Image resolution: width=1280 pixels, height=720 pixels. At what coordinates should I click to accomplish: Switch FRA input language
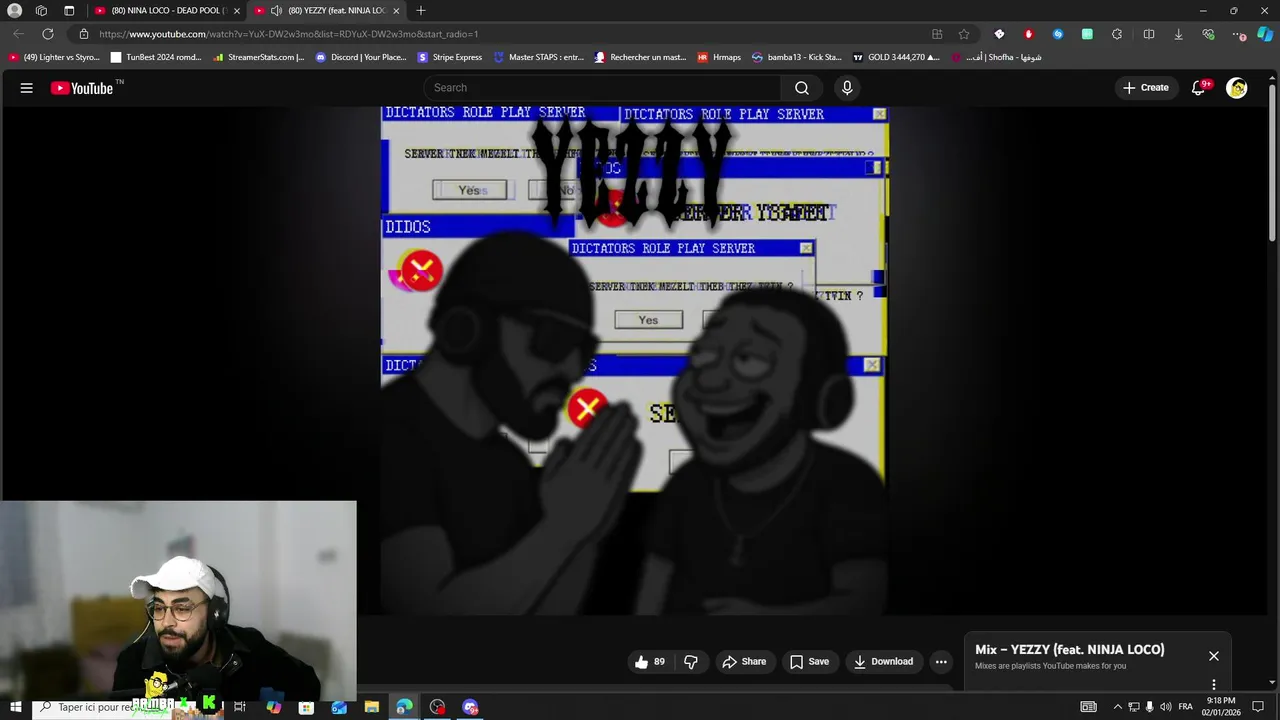[1186, 707]
